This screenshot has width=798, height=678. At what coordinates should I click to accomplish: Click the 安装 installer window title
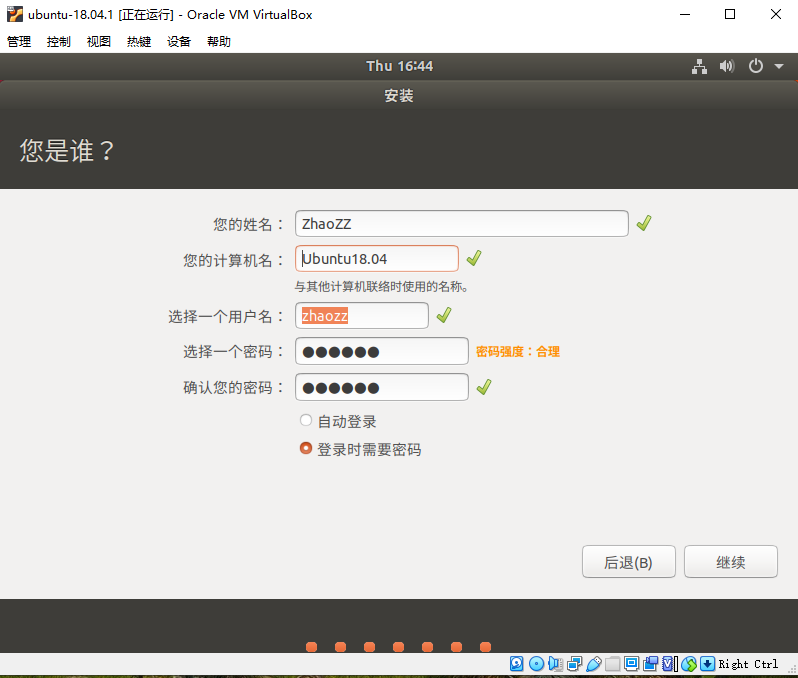click(x=399, y=96)
